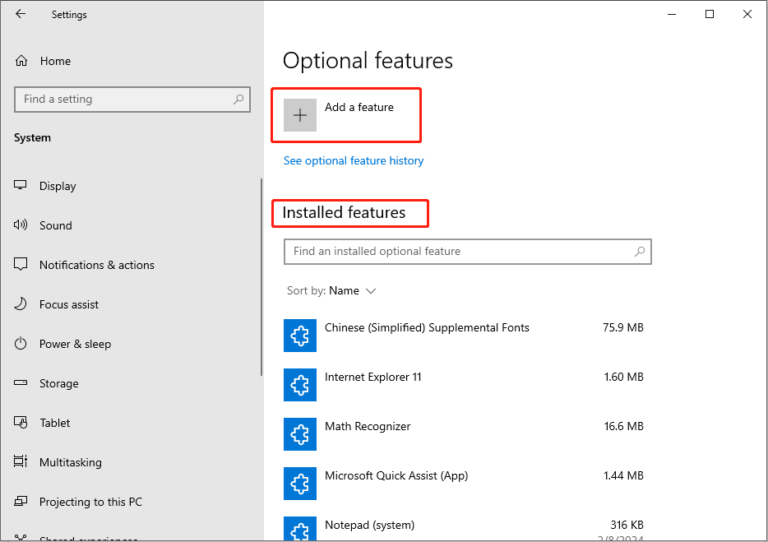Click the Math Recognizer puzzle icon
This screenshot has width=768, height=542.
coord(300,434)
